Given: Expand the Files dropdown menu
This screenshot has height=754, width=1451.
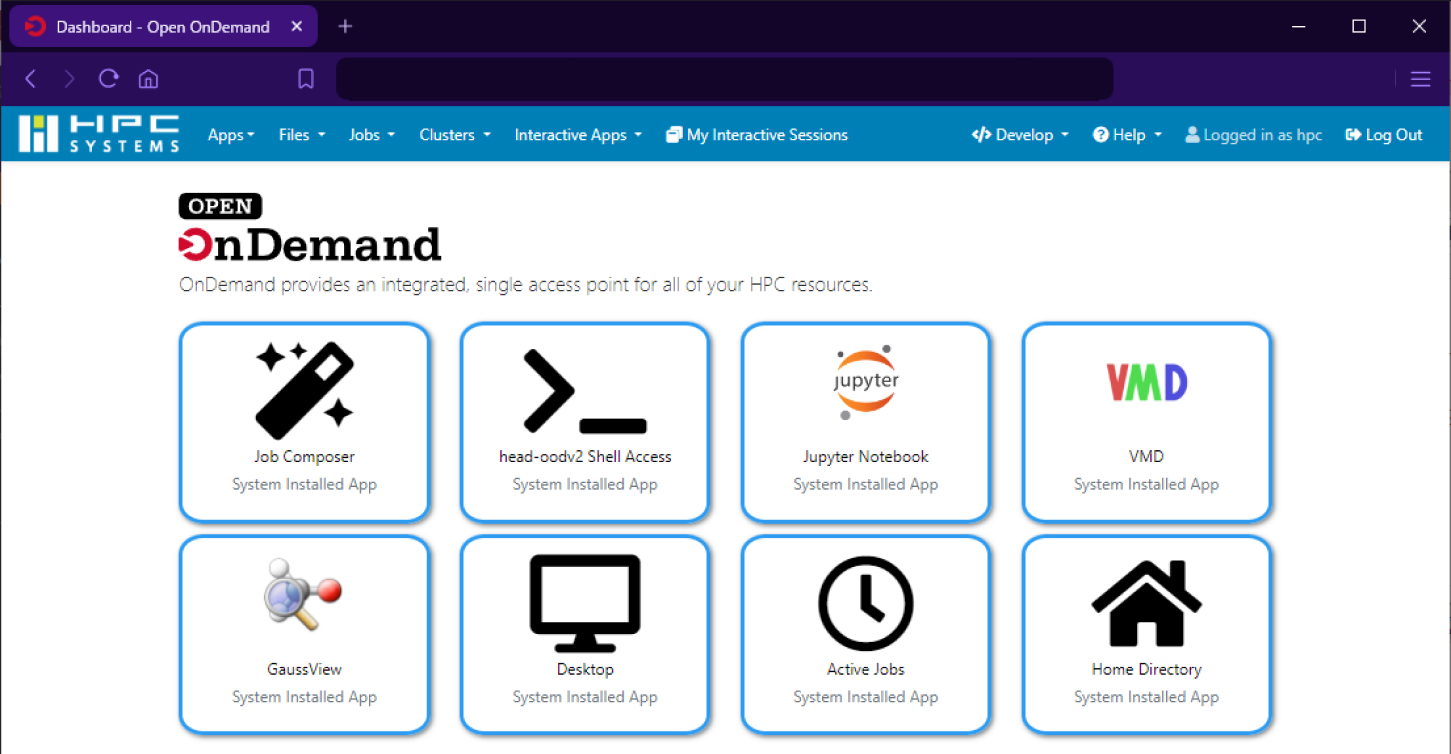Looking at the screenshot, I should (302, 135).
